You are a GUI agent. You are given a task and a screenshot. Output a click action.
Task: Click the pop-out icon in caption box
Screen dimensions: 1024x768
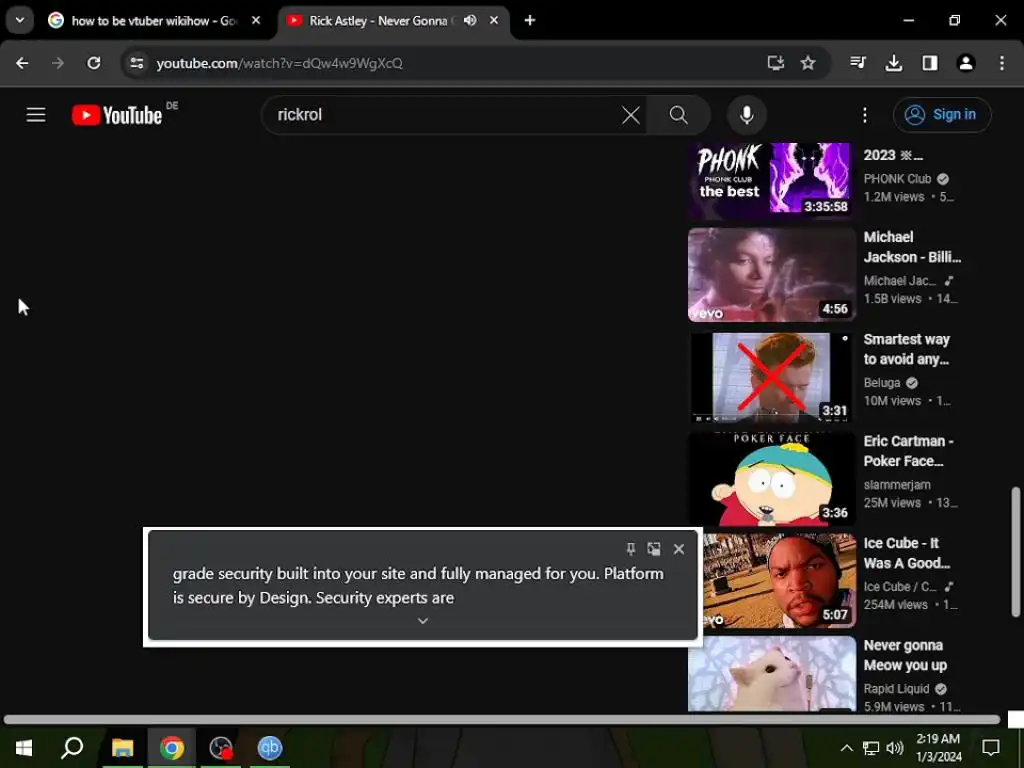[x=654, y=549]
